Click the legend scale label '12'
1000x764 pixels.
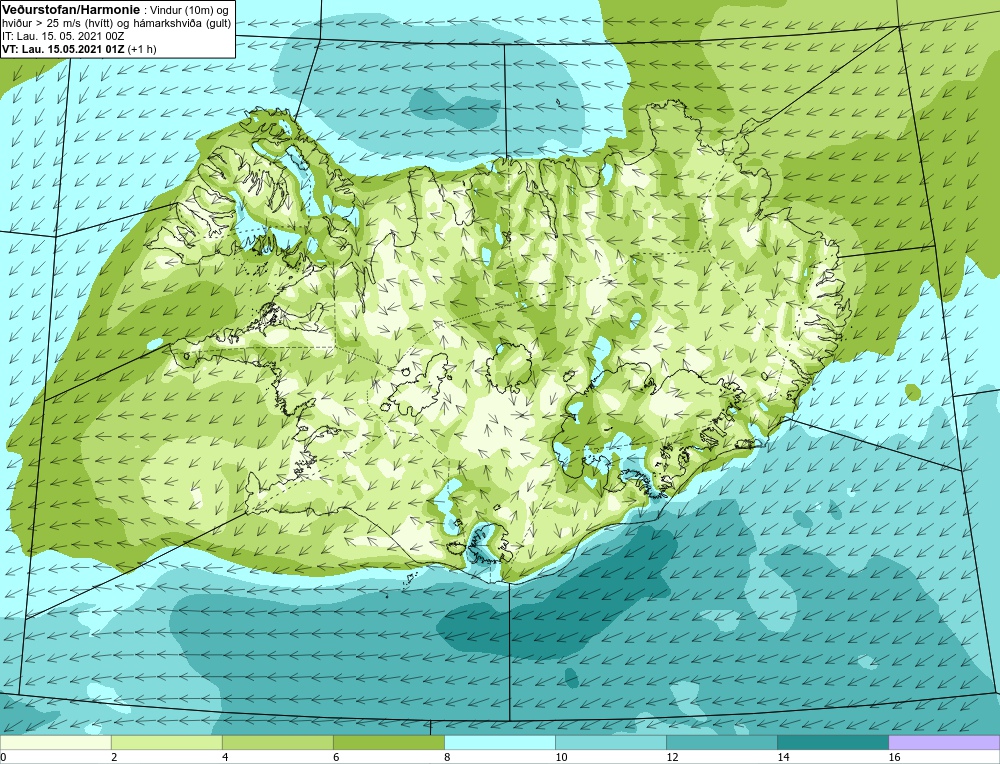pyautogui.click(x=672, y=757)
